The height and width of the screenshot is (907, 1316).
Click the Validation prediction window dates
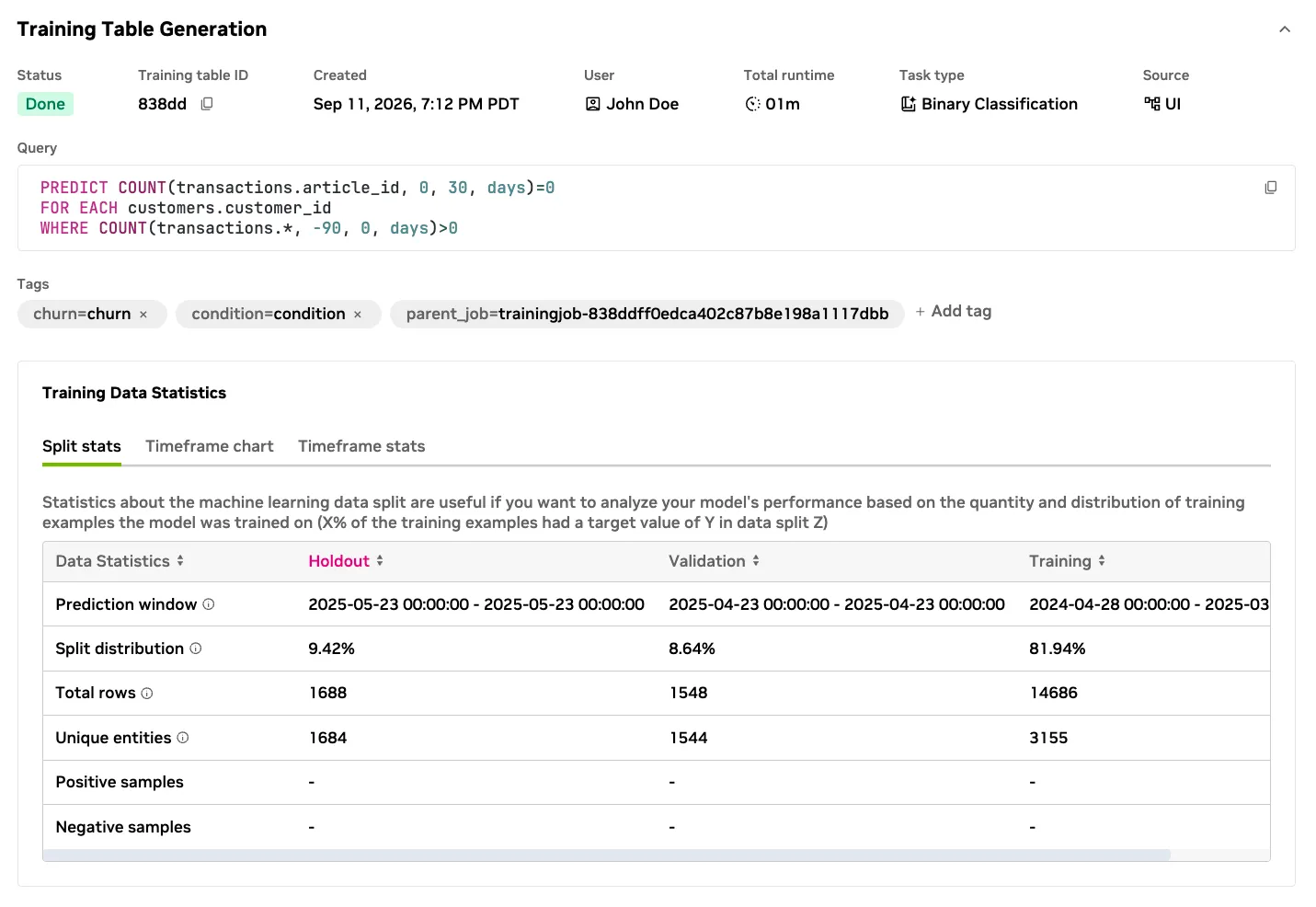pos(837,604)
